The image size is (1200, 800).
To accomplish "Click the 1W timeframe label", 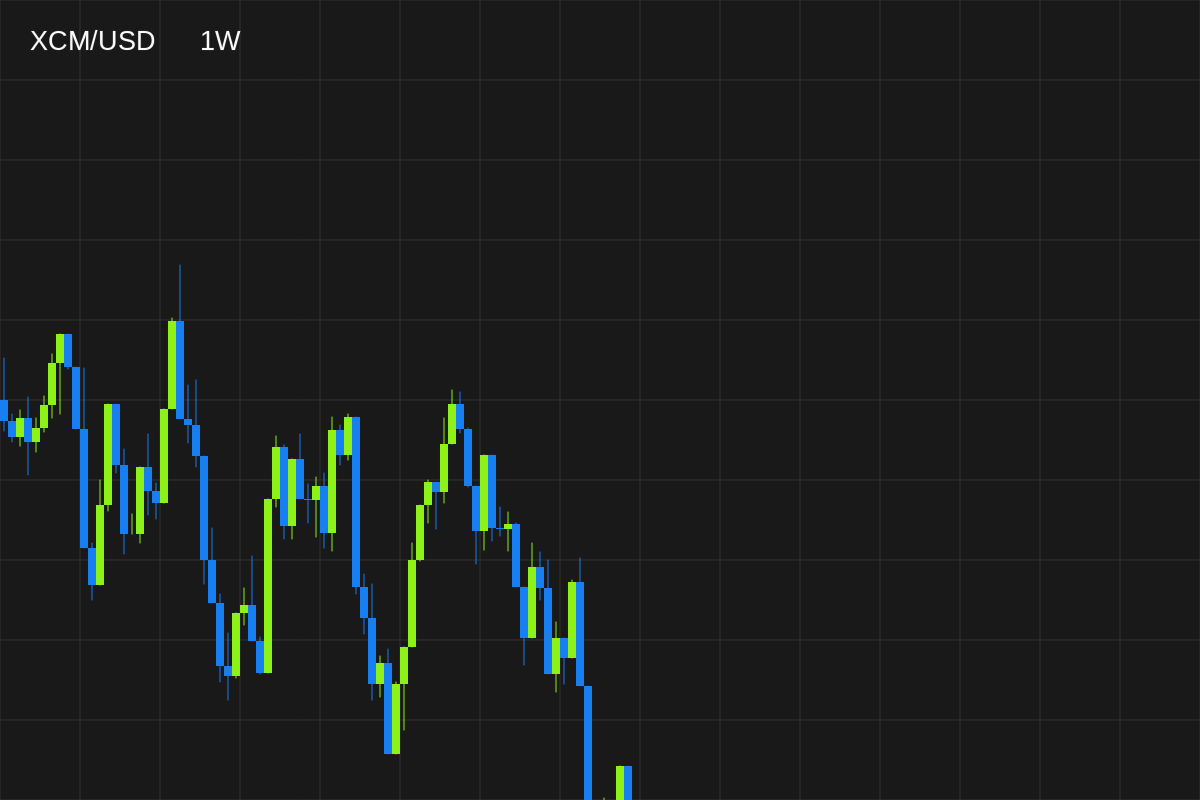I will pos(220,41).
